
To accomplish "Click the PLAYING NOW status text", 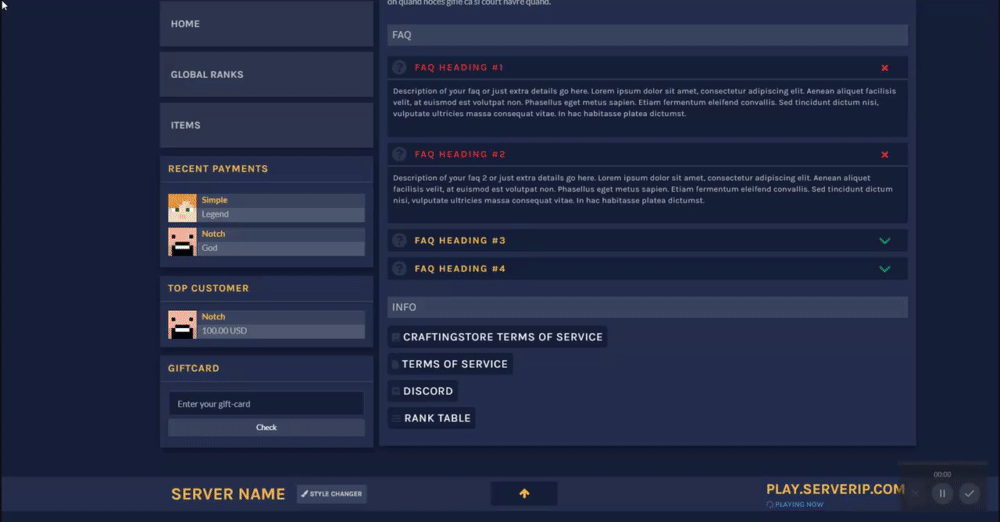I will (x=798, y=504).
